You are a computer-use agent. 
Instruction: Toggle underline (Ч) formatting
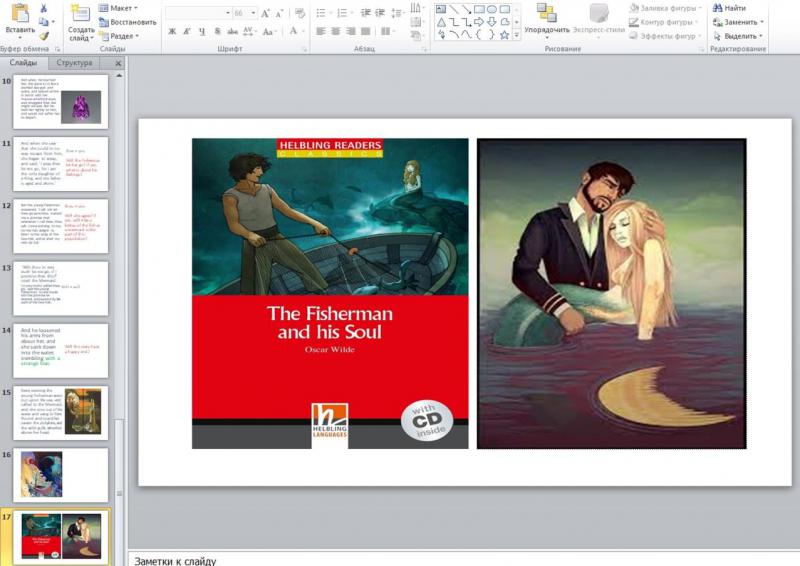(202, 32)
